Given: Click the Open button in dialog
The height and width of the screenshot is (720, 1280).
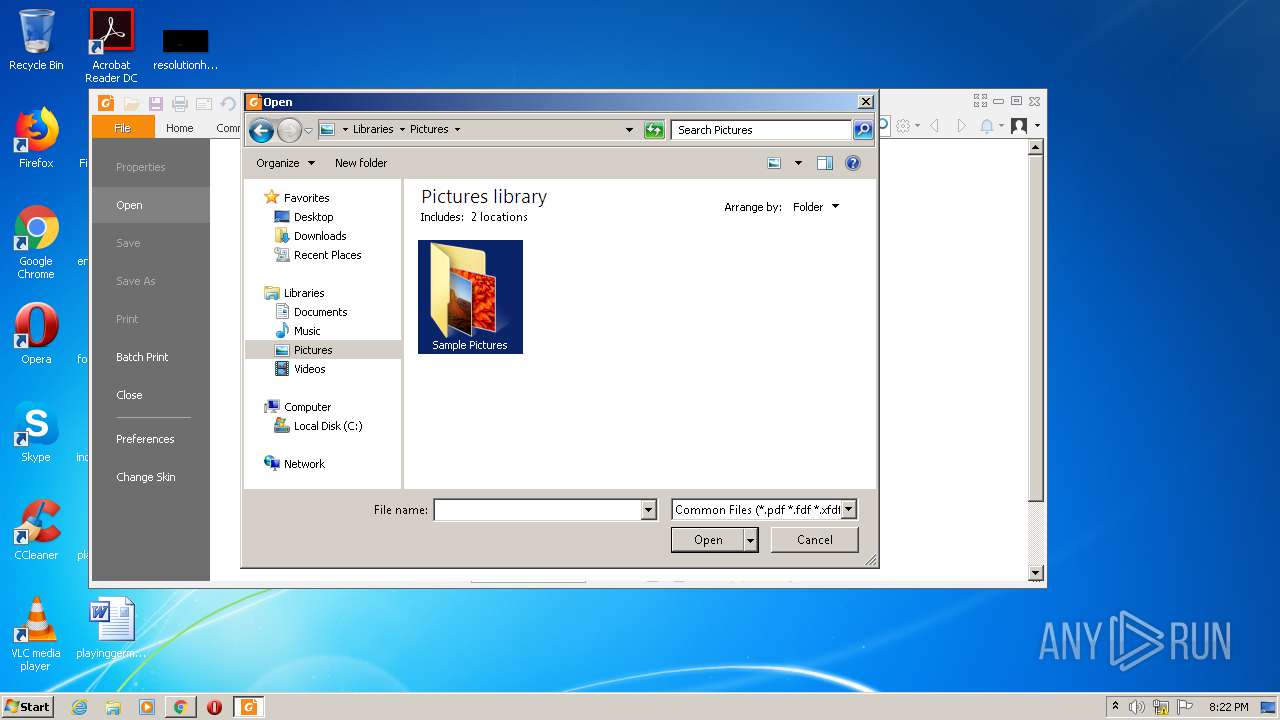Looking at the screenshot, I should (708, 540).
